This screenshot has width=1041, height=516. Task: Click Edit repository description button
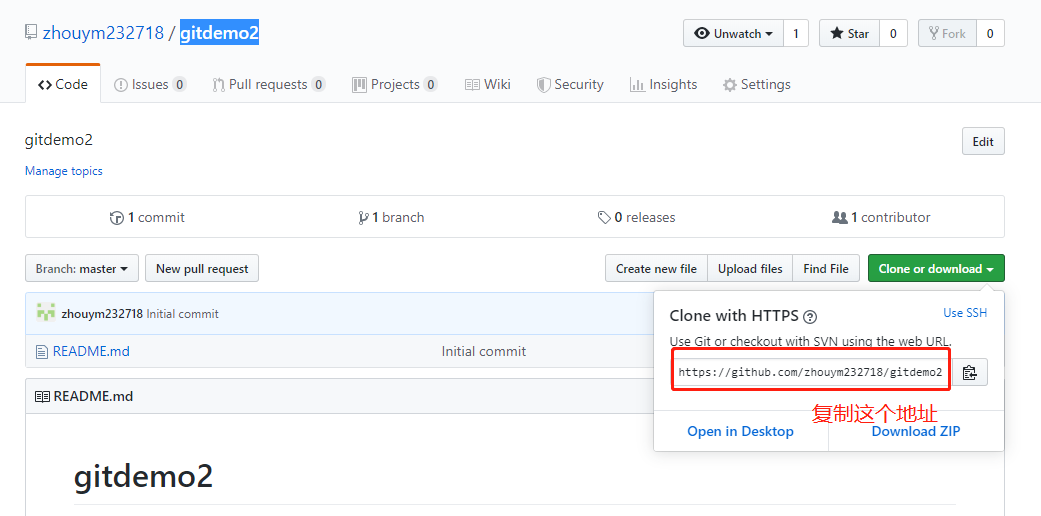[983, 141]
